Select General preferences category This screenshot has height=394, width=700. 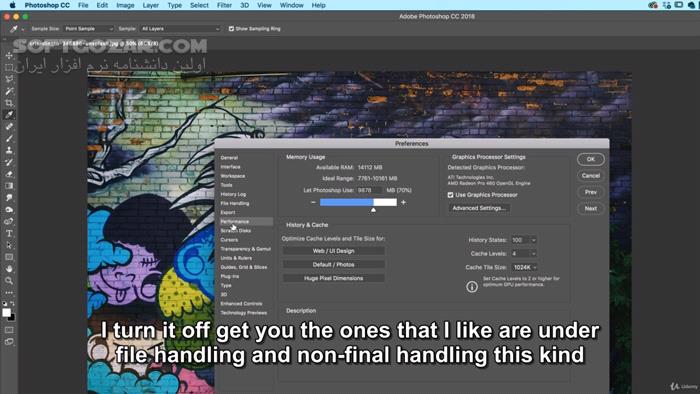coord(229,158)
